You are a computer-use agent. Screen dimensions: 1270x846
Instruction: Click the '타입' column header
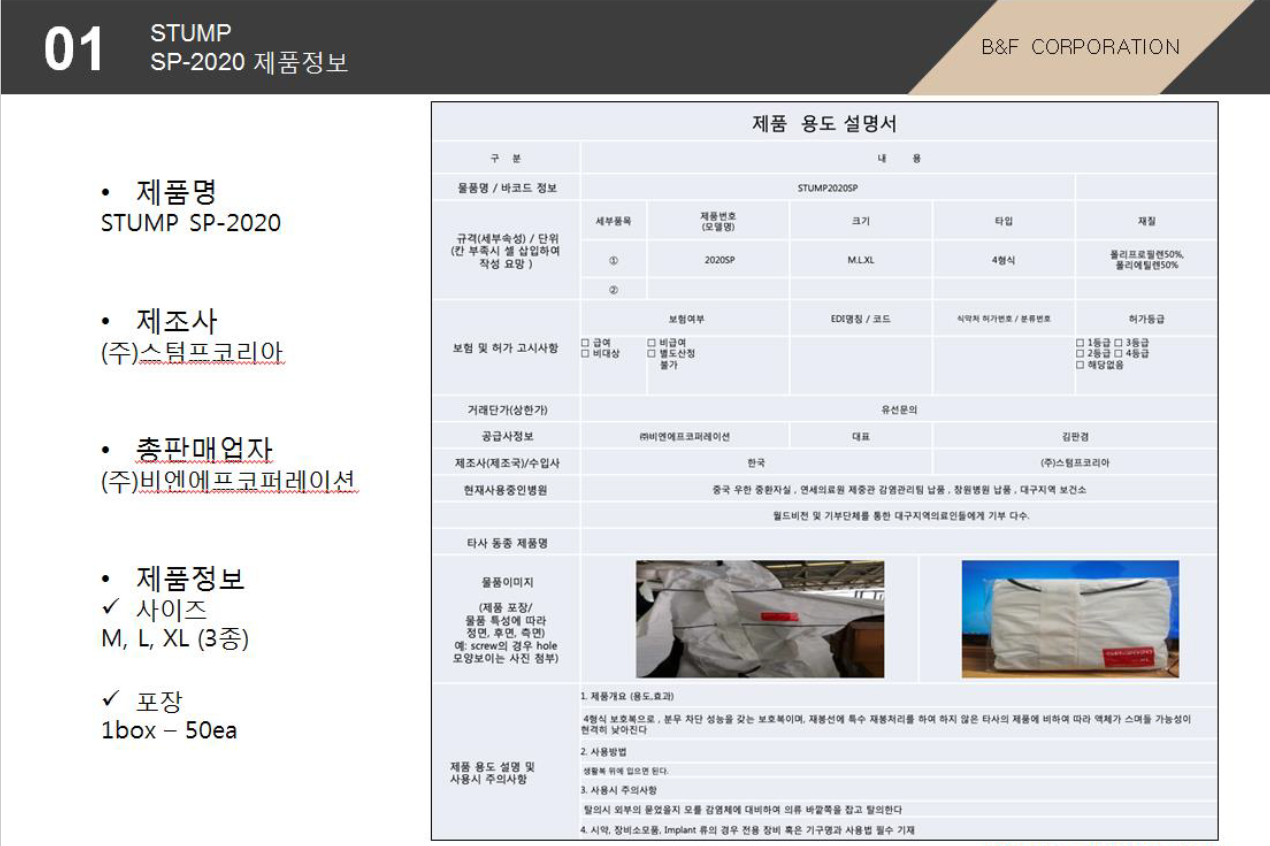tap(1004, 220)
